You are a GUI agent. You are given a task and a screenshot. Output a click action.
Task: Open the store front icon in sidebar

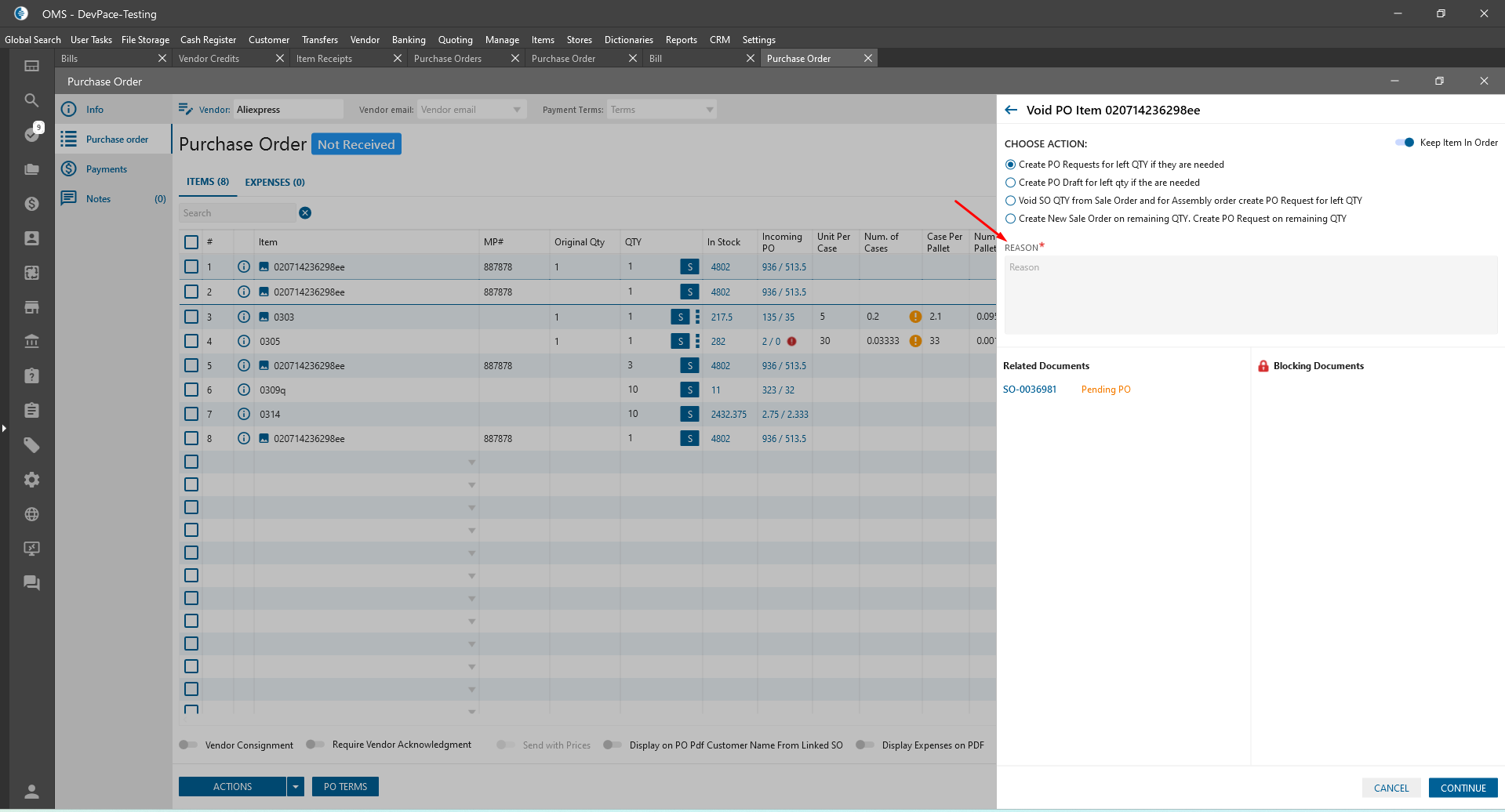click(x=31, y=307)
